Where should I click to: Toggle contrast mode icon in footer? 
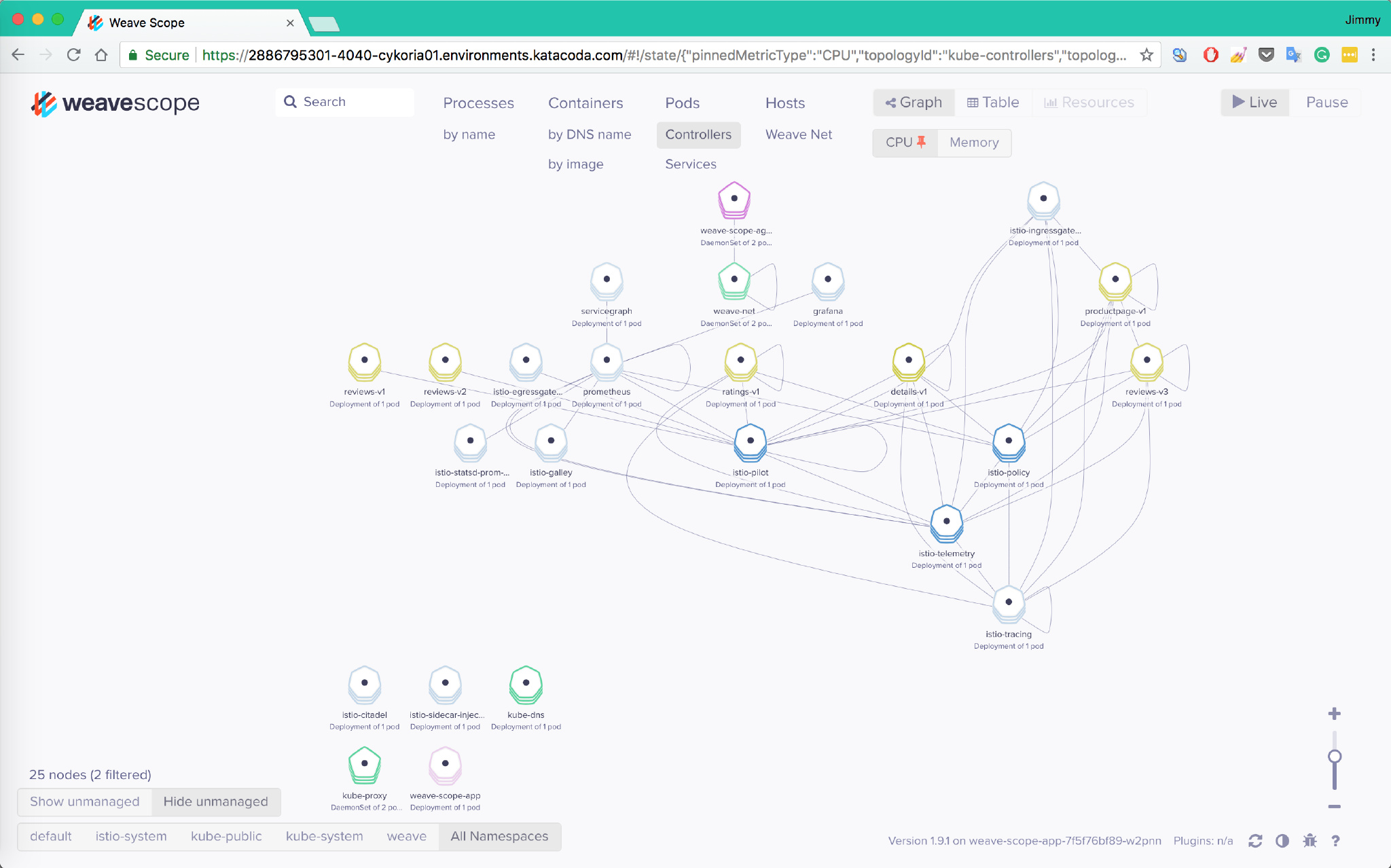pos(1282,841)
